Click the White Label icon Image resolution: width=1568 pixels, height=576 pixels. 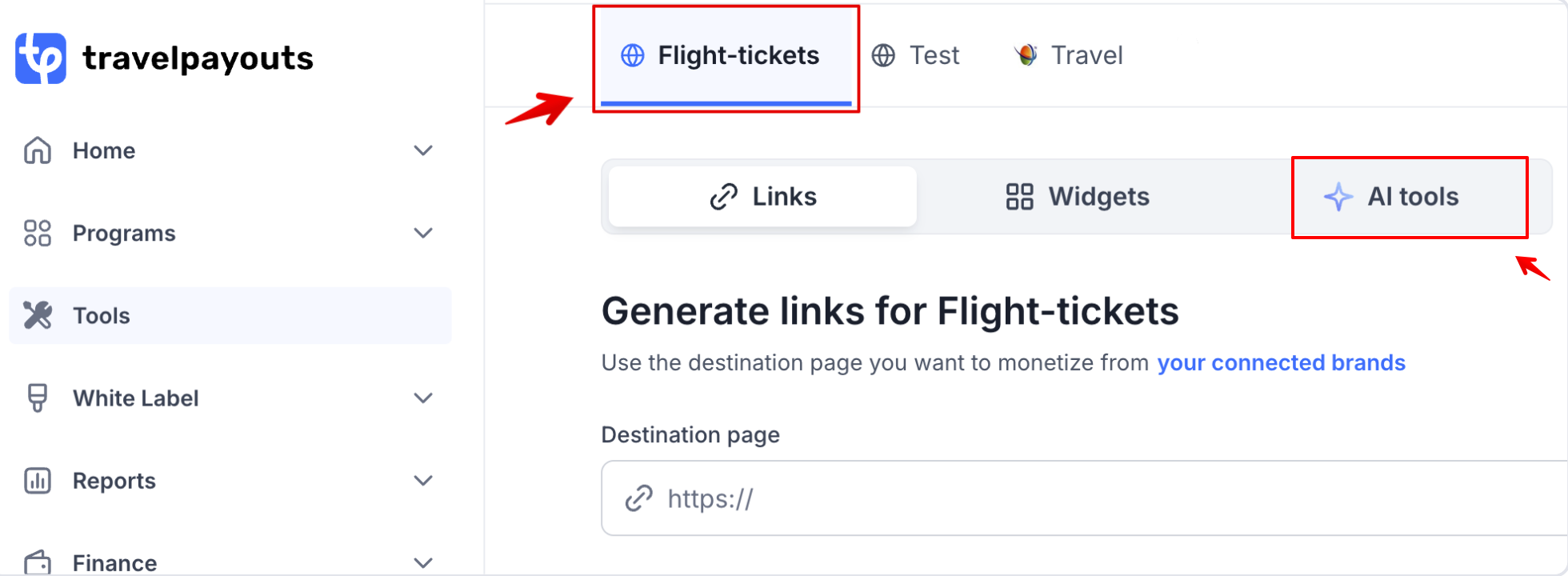(37, 398)
